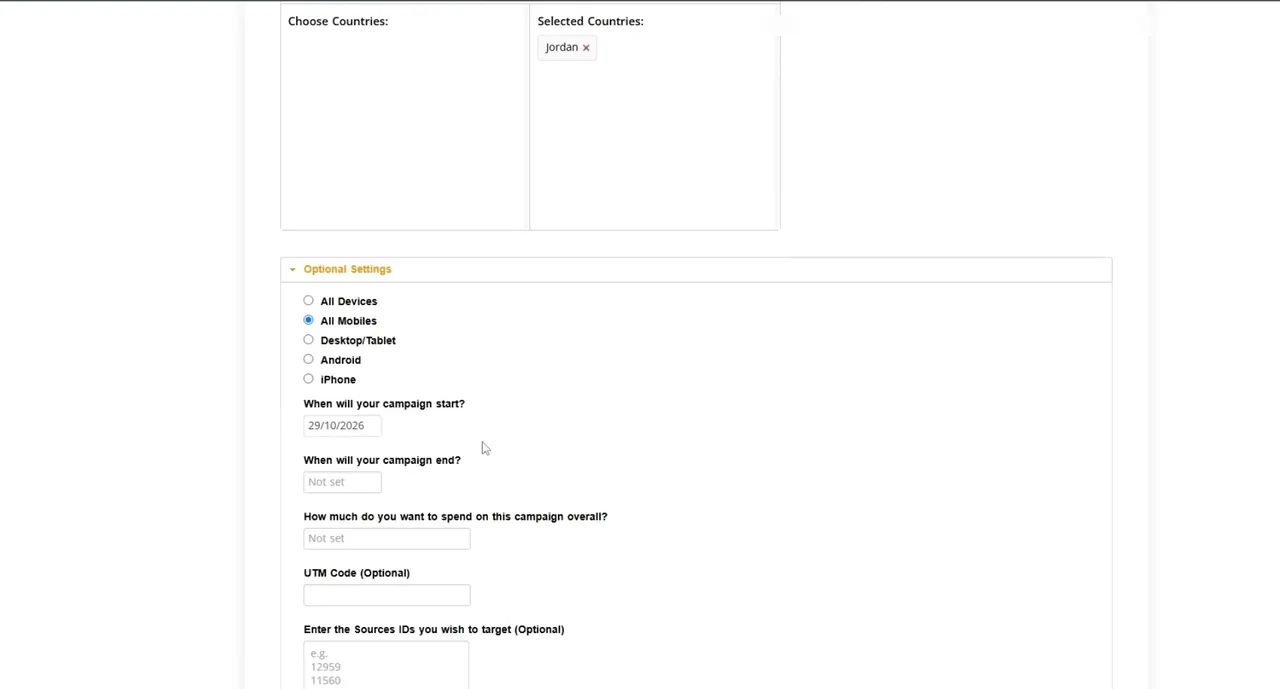Pick the Android device option
The height and width of the screenshot is (689, 1280).
pos(308,359)
